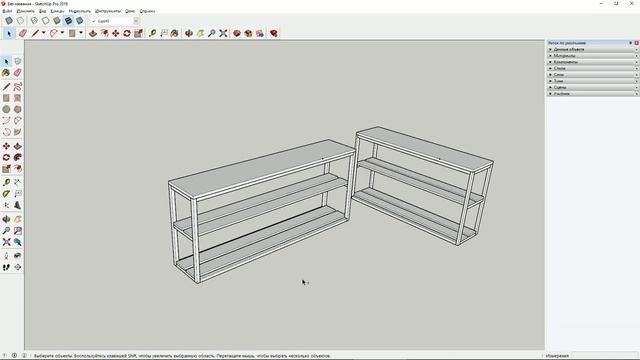Click the Измерения measurements input box
Screen dimensions: 640x360
point(604,356)
